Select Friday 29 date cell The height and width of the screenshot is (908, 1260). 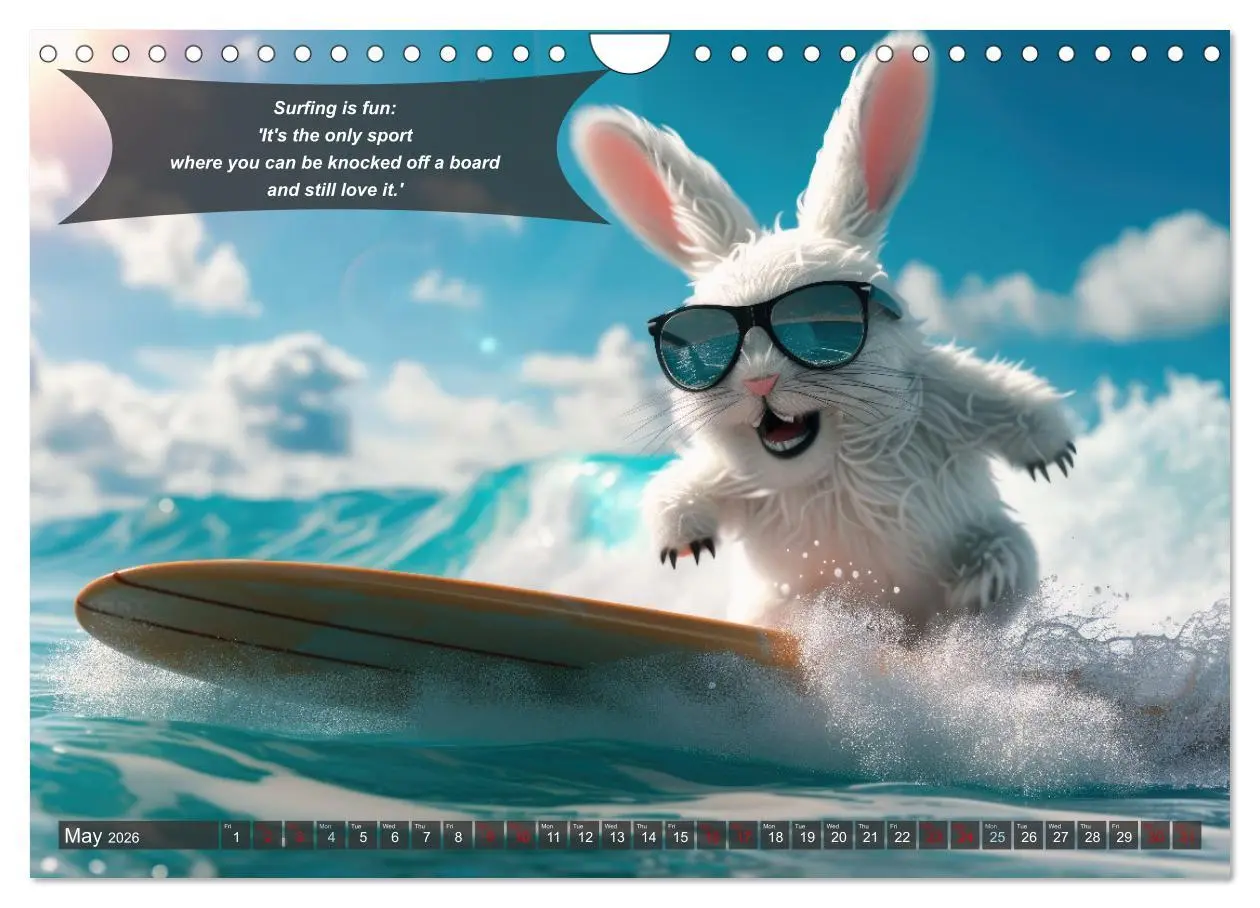(1124, 836)
